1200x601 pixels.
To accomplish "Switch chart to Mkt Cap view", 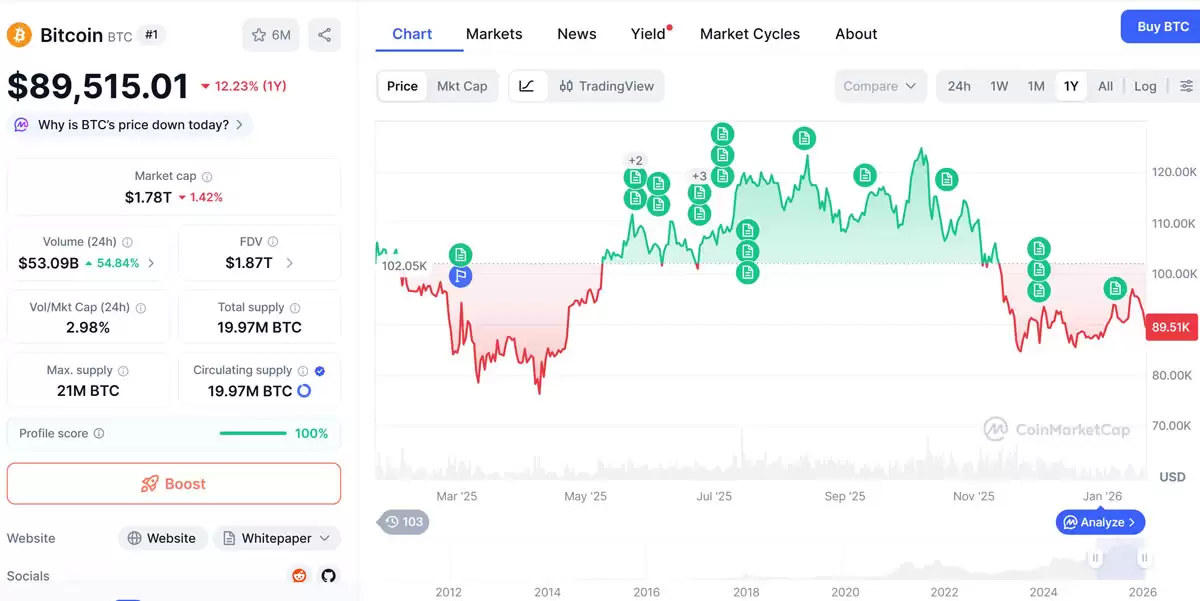I will coord(462,86).
